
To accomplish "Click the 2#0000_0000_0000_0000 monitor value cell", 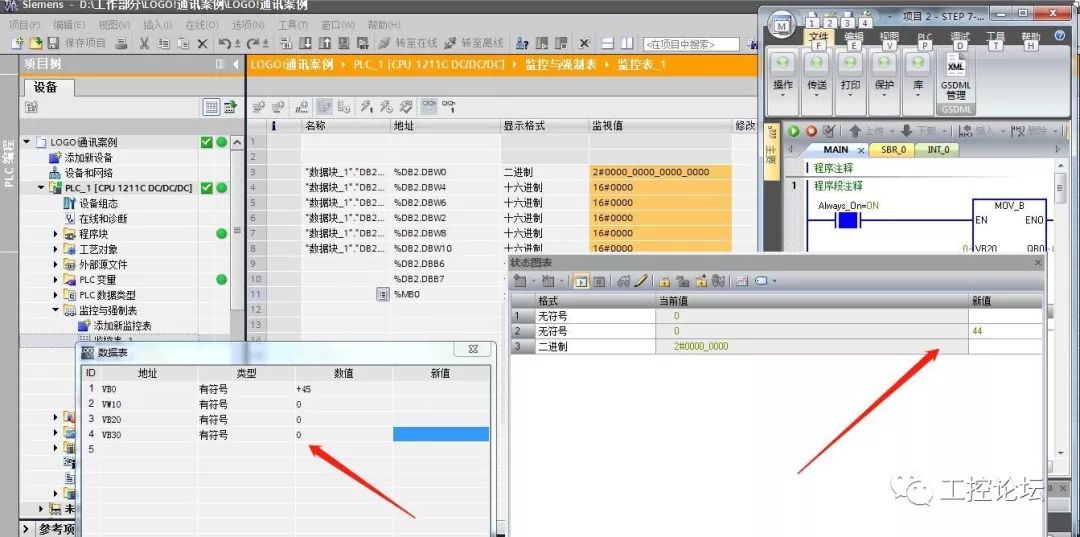I will 660,172.
